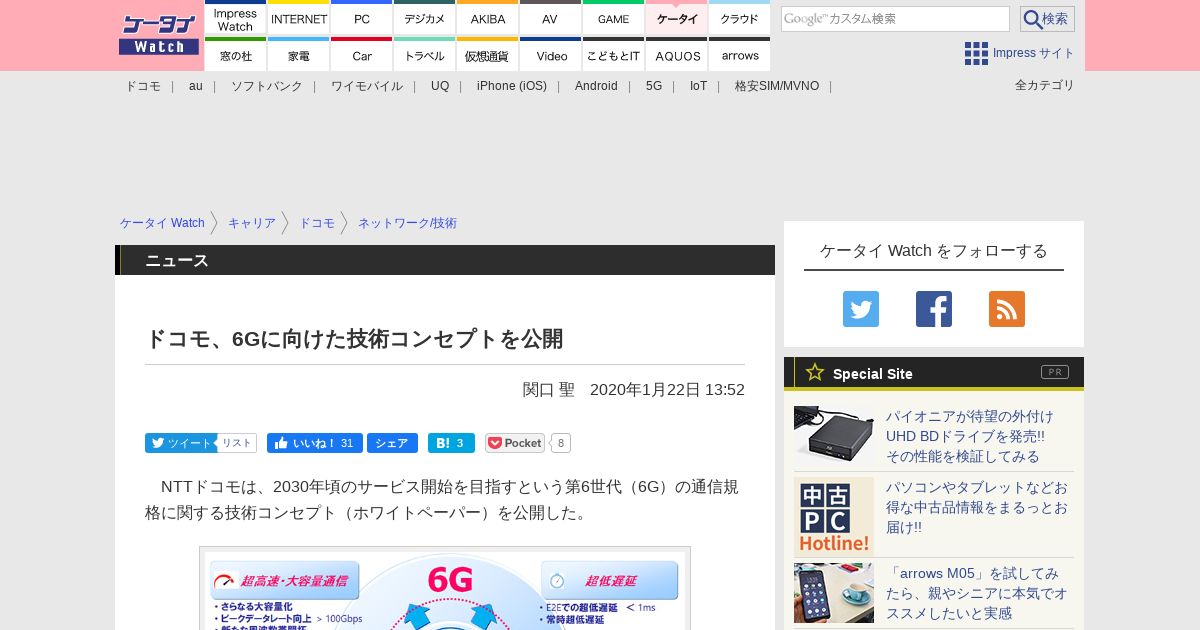Image resolution: width=1200 pixels, height=630 pixels.
Task: Open the RSS feed icon
Action: coord(1007,309)
